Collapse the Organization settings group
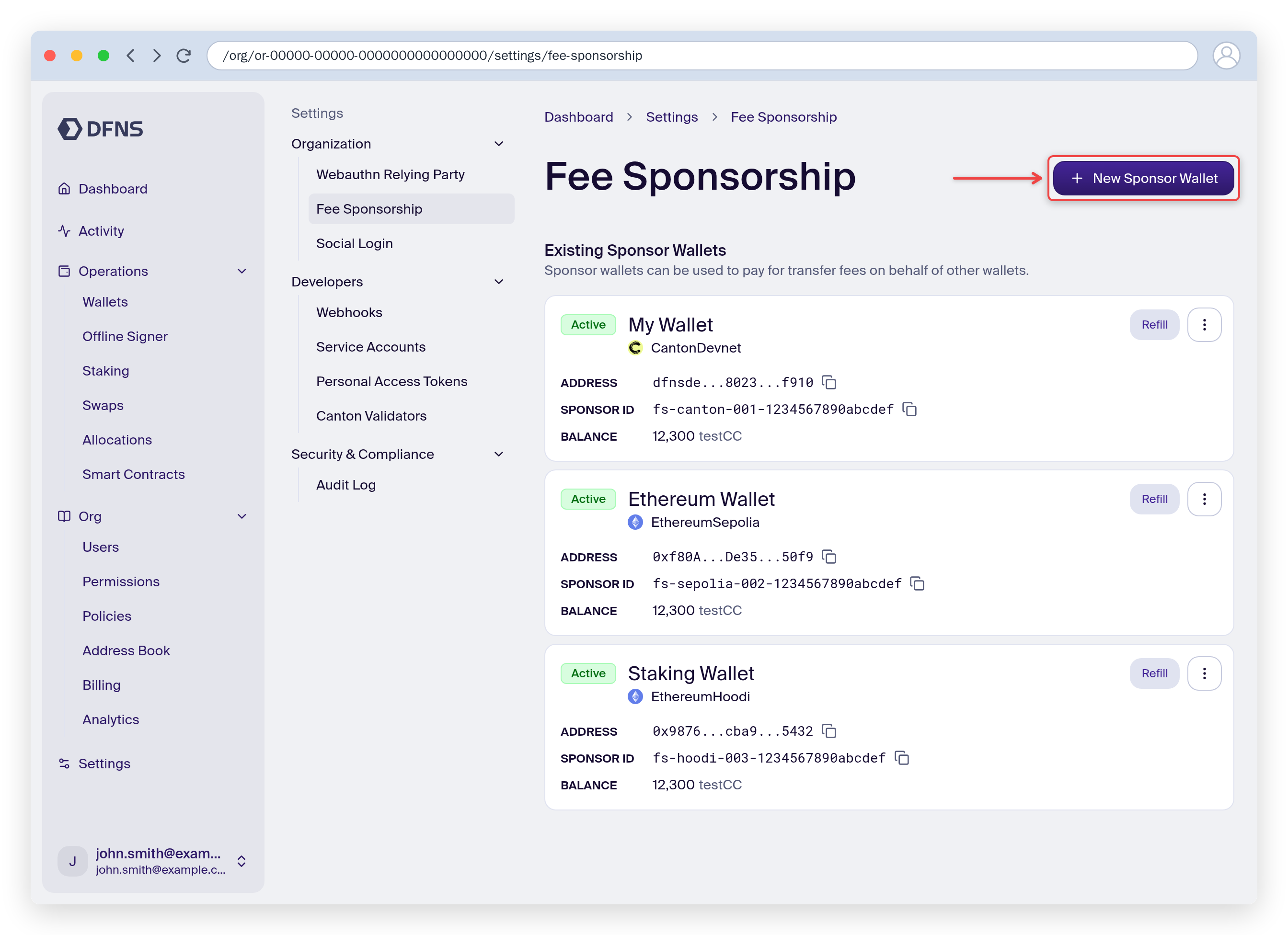This screenshot has height=935, width=1288. pyautogui.click(x=499, y=144)
